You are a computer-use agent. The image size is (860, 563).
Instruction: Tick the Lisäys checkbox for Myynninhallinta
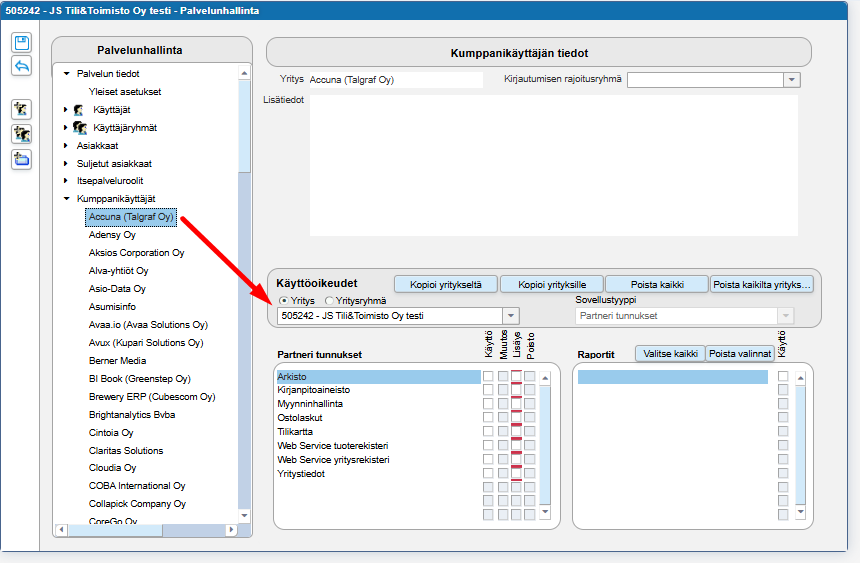516,403
